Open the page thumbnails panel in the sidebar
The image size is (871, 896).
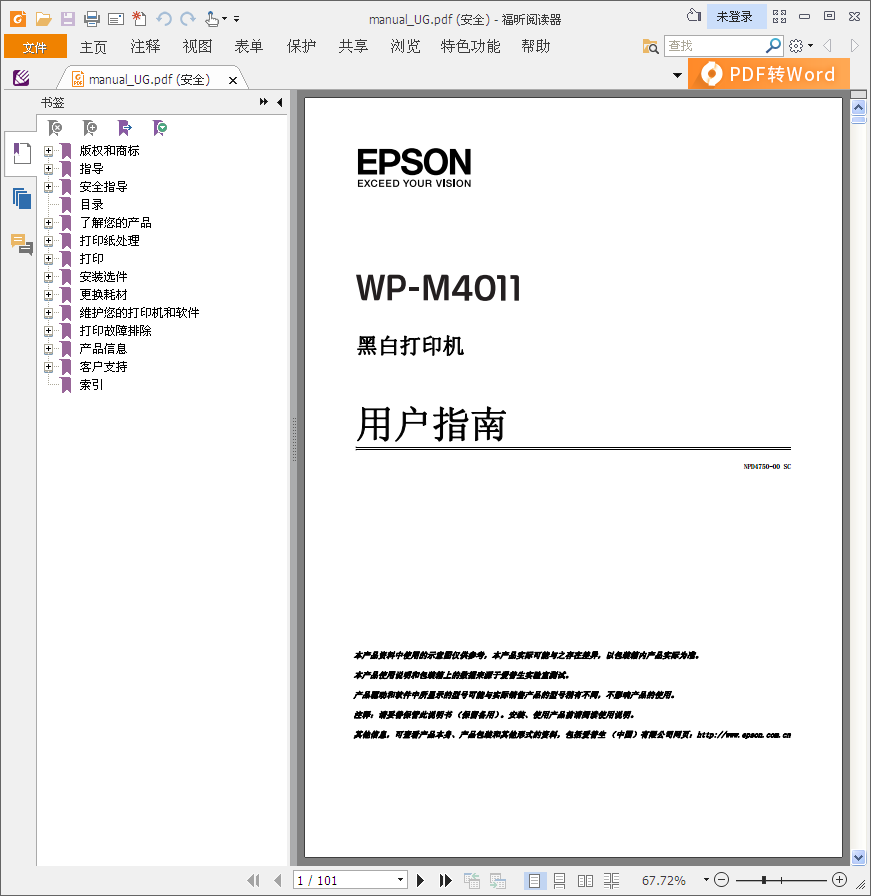pyautogui.click(x=22, y=198)
